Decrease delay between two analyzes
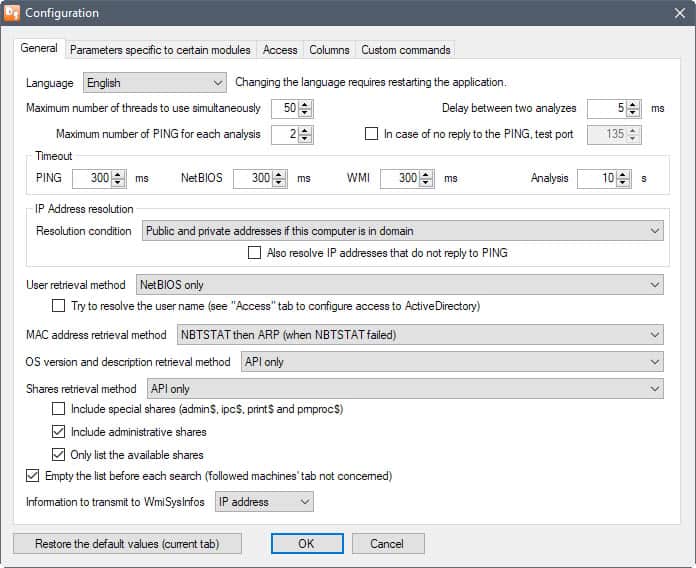 coord(633,112)
